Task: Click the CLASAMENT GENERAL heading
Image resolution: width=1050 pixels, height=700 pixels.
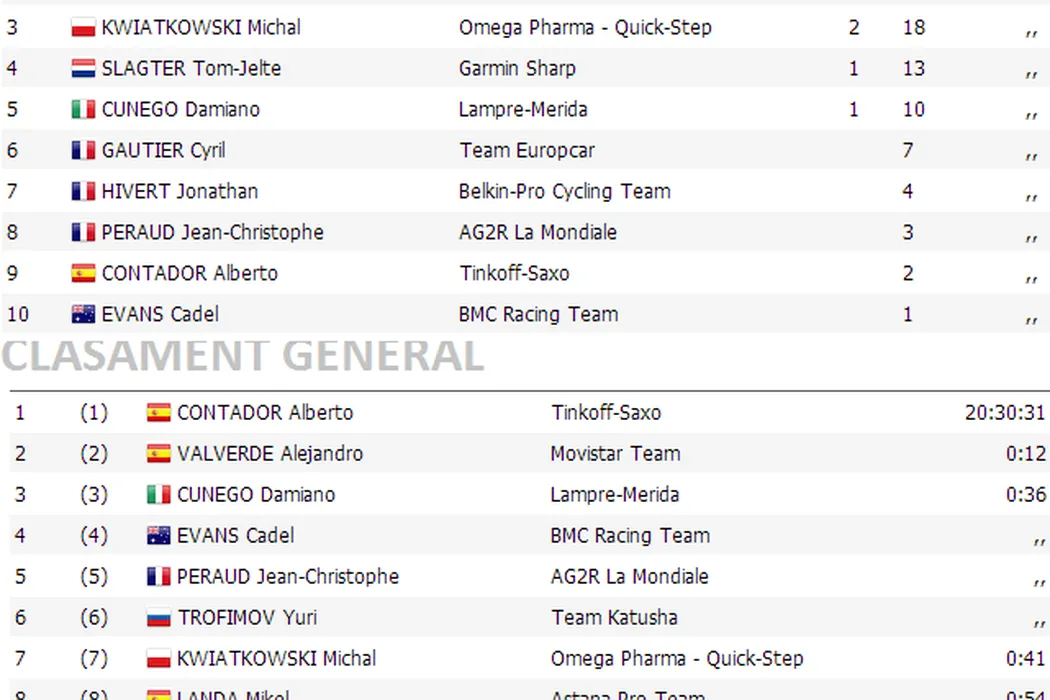Action: point(243,355)
